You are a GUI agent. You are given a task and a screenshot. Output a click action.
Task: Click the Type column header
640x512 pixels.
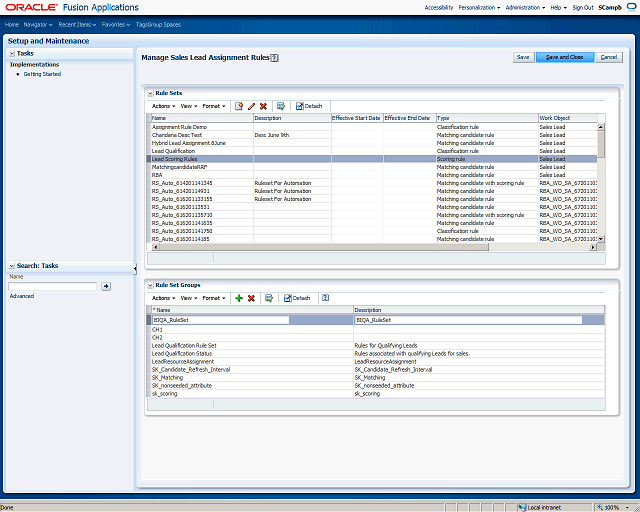point(487,118)
